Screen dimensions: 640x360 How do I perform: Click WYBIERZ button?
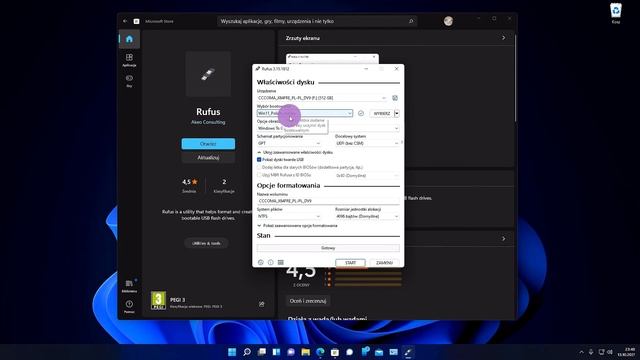tap(382, 113)
